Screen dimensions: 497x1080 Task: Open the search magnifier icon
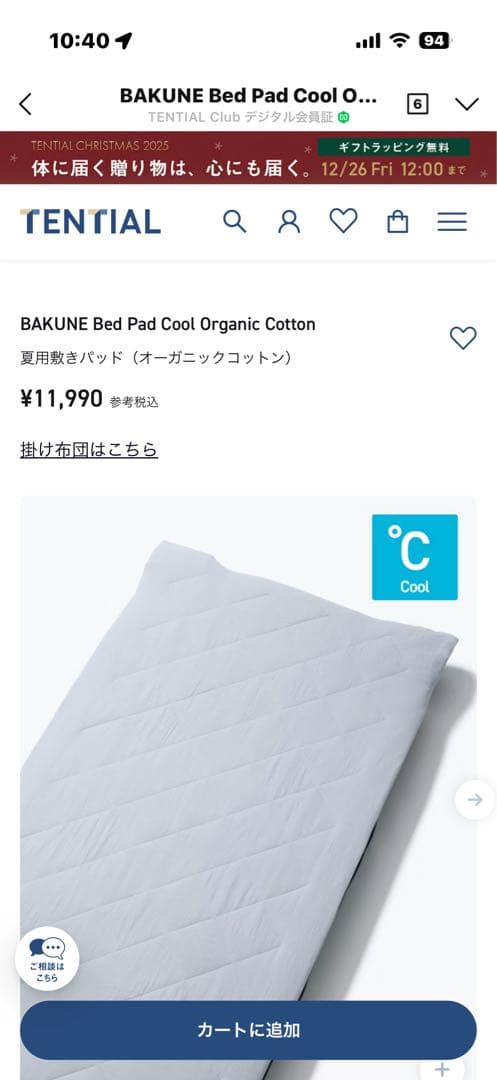[x=235, y=222]
